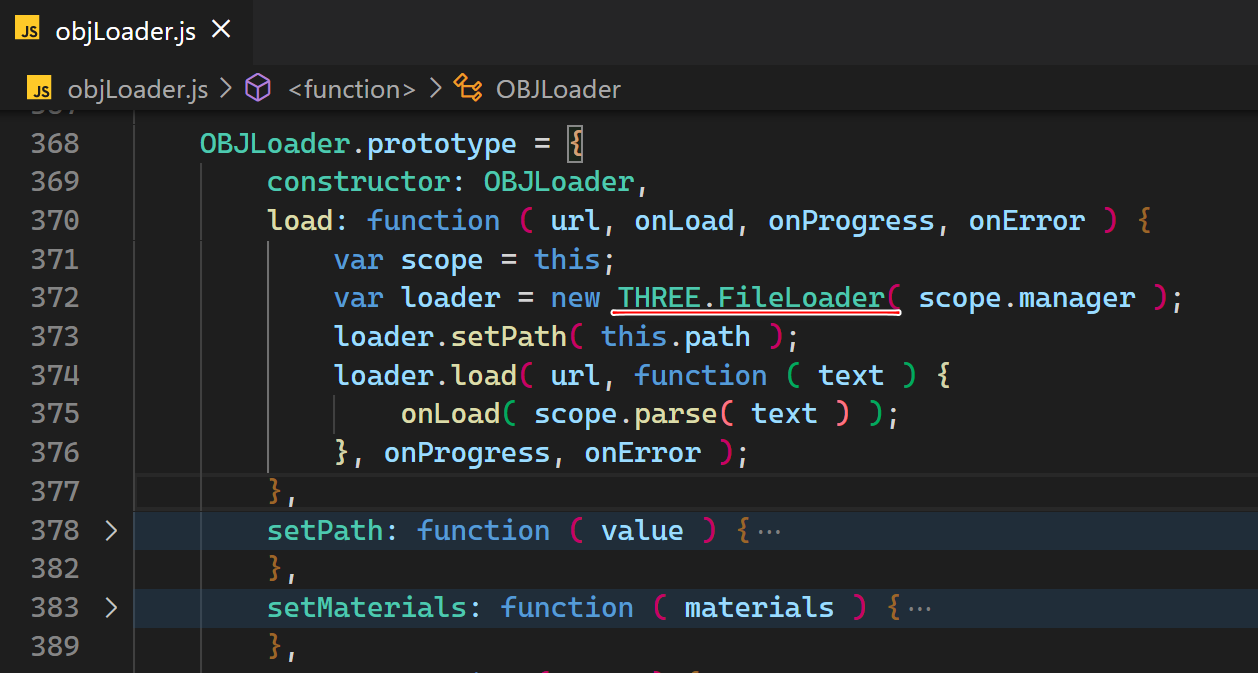Click the JS icon in the breadcrumb

point(40,88)
